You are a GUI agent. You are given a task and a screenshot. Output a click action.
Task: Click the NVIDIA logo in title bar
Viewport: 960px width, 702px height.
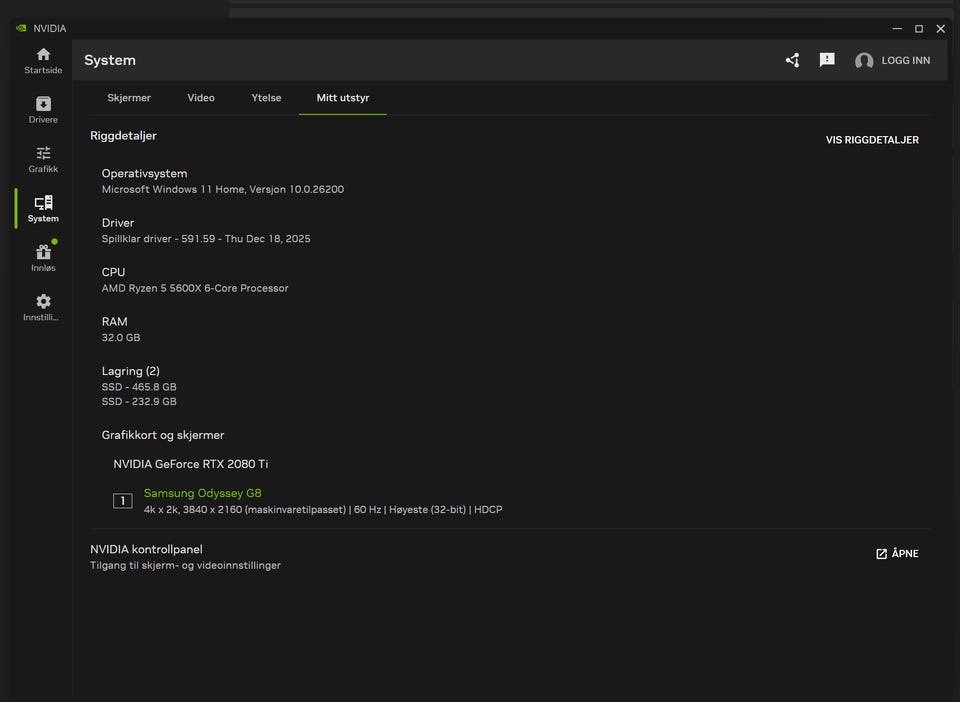click(x=21, y=28)
